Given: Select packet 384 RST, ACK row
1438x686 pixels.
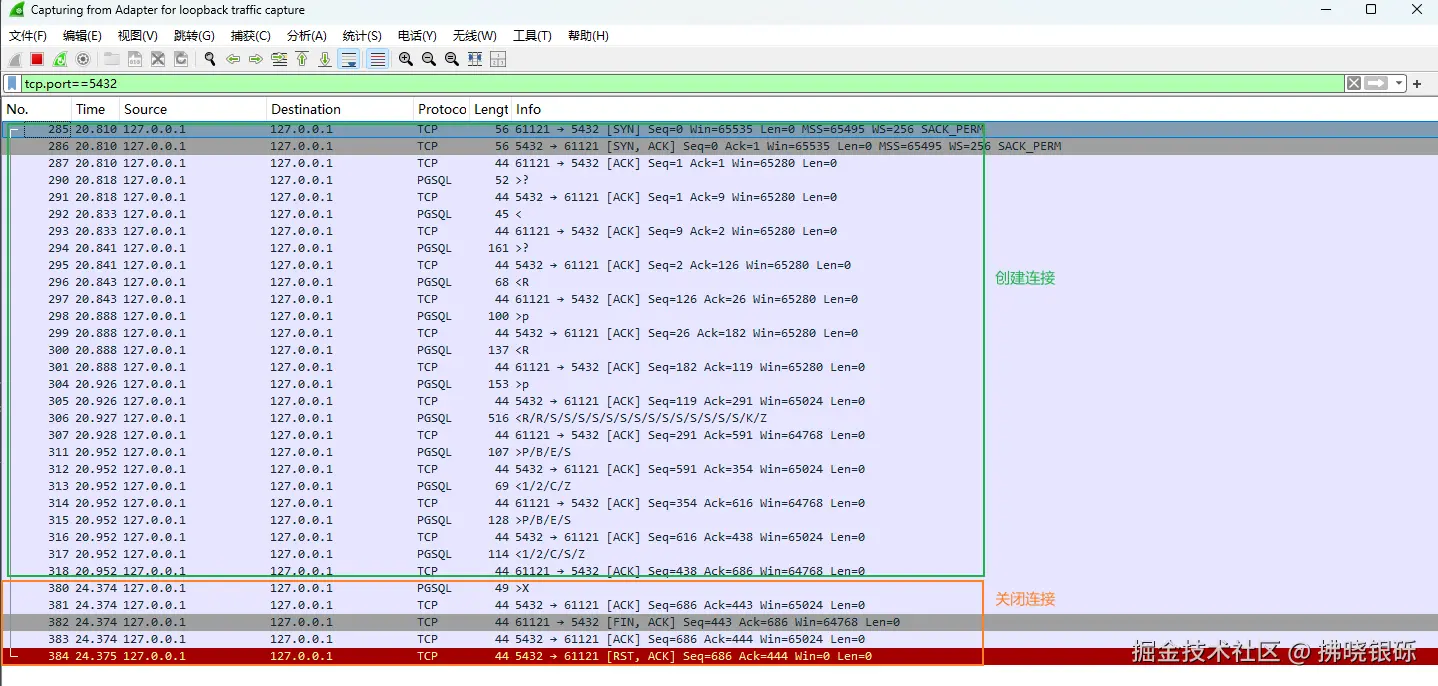Looking at the screenshot, I should [719, 656].
